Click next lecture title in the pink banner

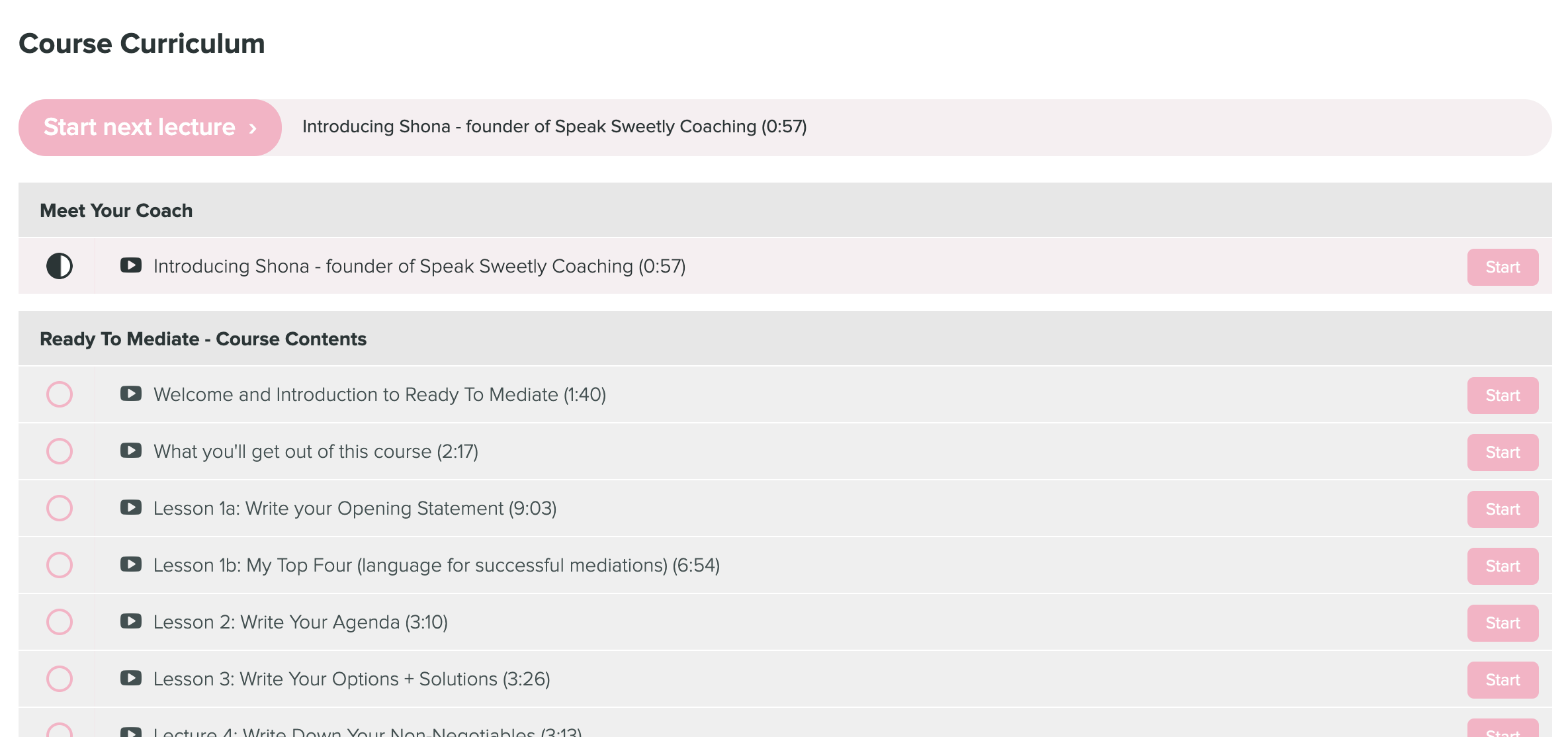(x=554, y=126)
